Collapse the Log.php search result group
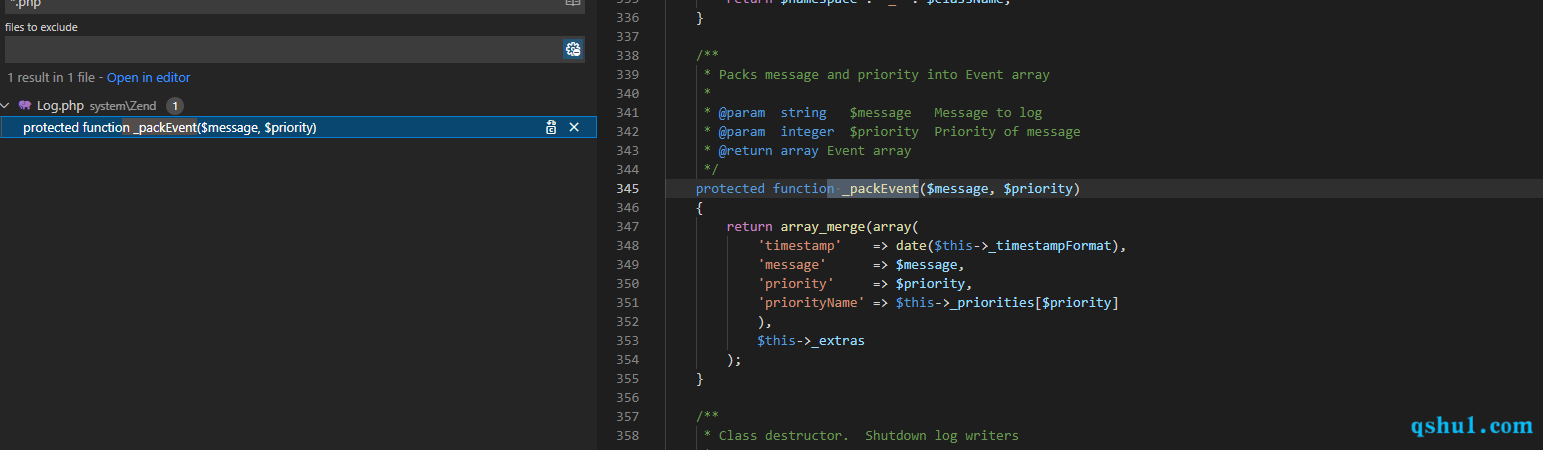1543x450 pixels. tap(8, 105)
